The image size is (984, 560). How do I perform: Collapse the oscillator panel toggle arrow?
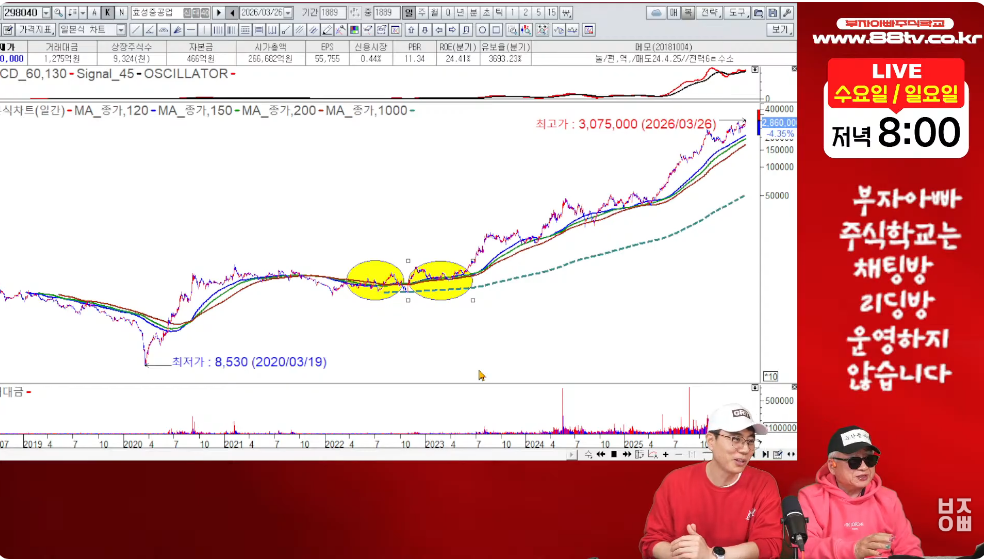[755, 70]
